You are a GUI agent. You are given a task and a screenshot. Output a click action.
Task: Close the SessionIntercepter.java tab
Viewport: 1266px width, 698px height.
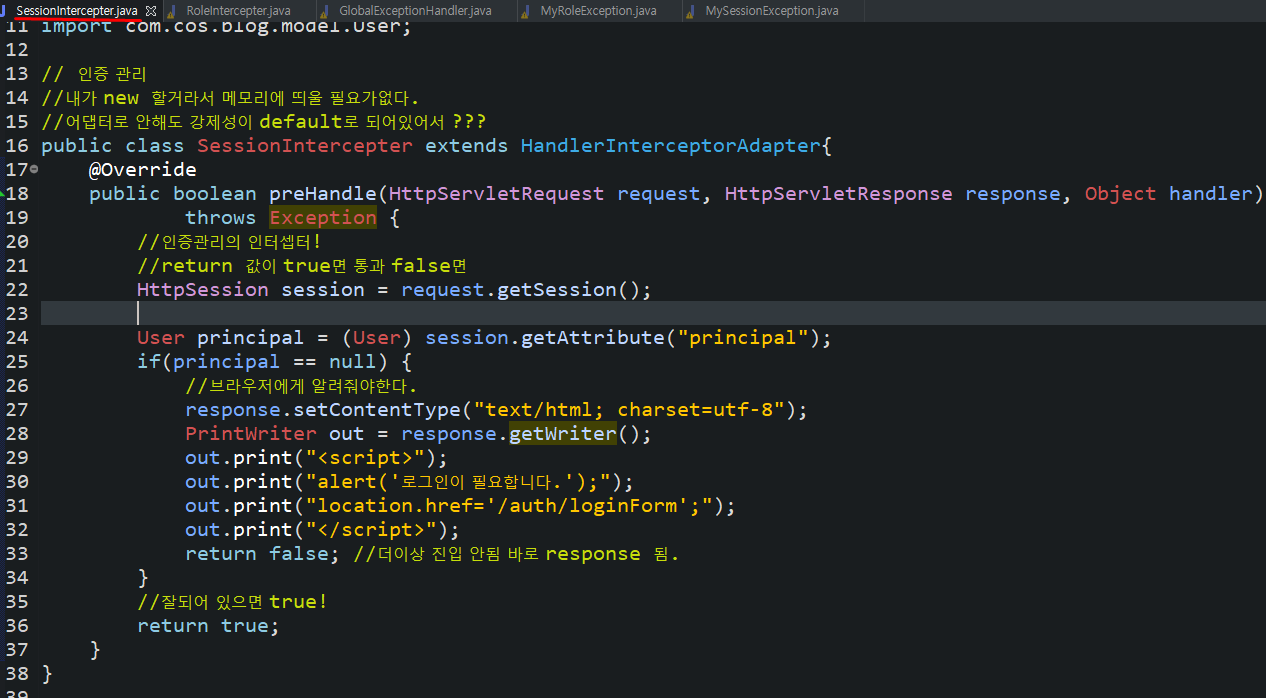[x=151, y=10]
